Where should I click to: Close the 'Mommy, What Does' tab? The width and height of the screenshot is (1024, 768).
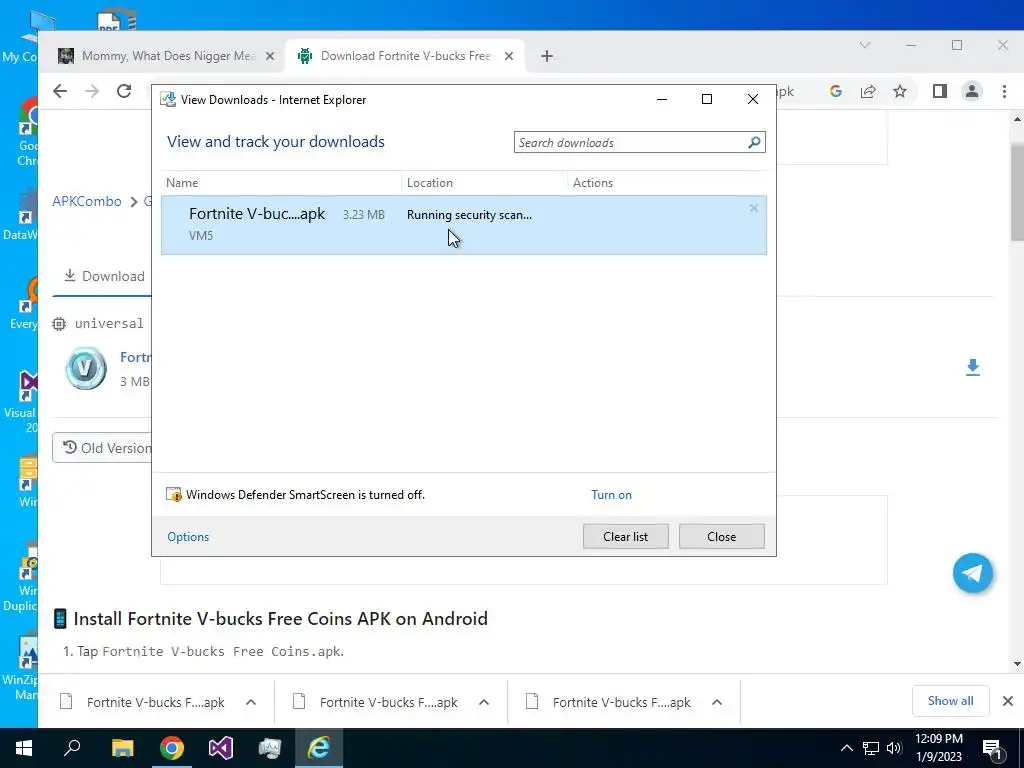[x=270, y=56]
